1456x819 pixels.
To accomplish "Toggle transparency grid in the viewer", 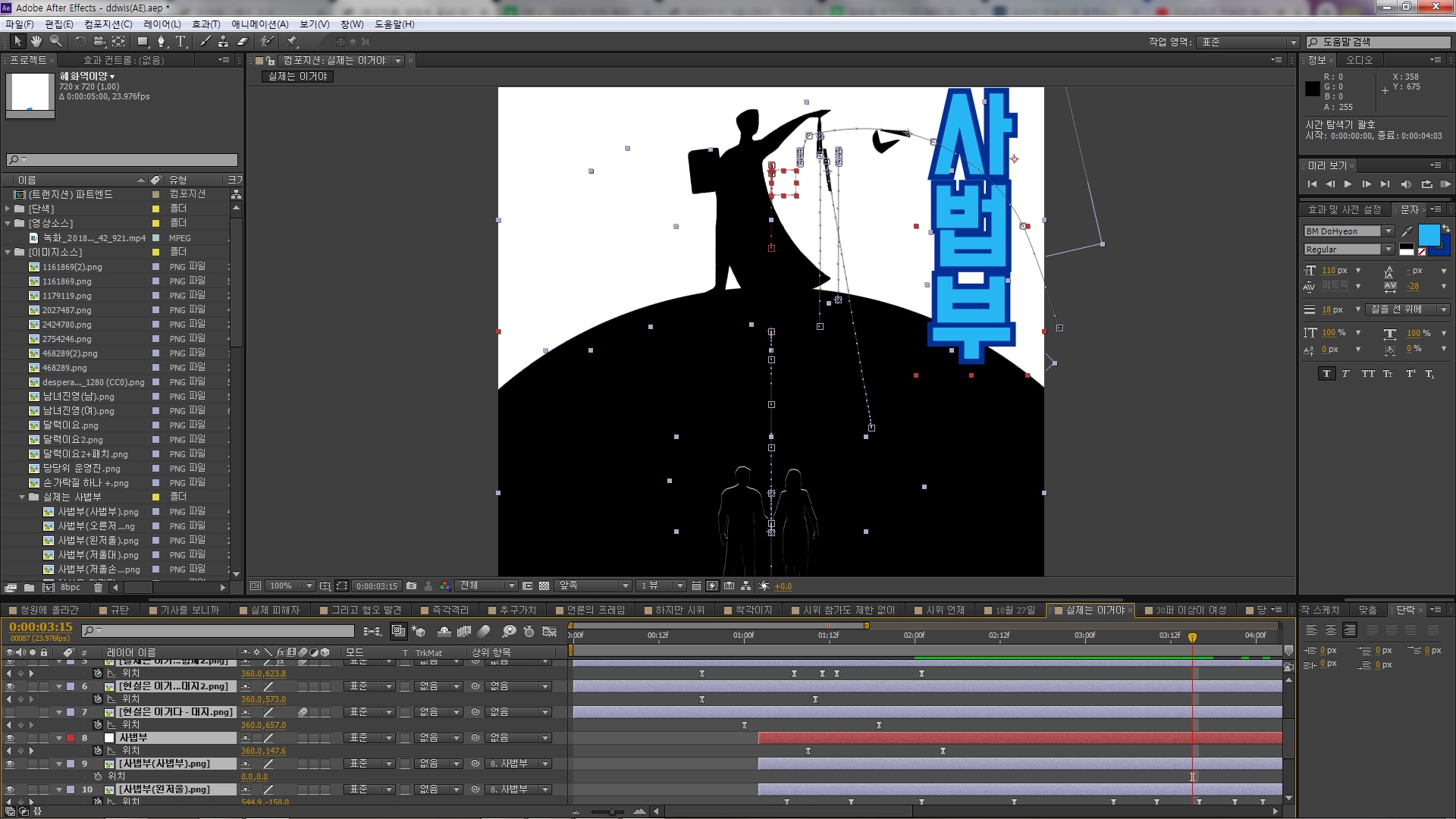I will tap(544, 586).
